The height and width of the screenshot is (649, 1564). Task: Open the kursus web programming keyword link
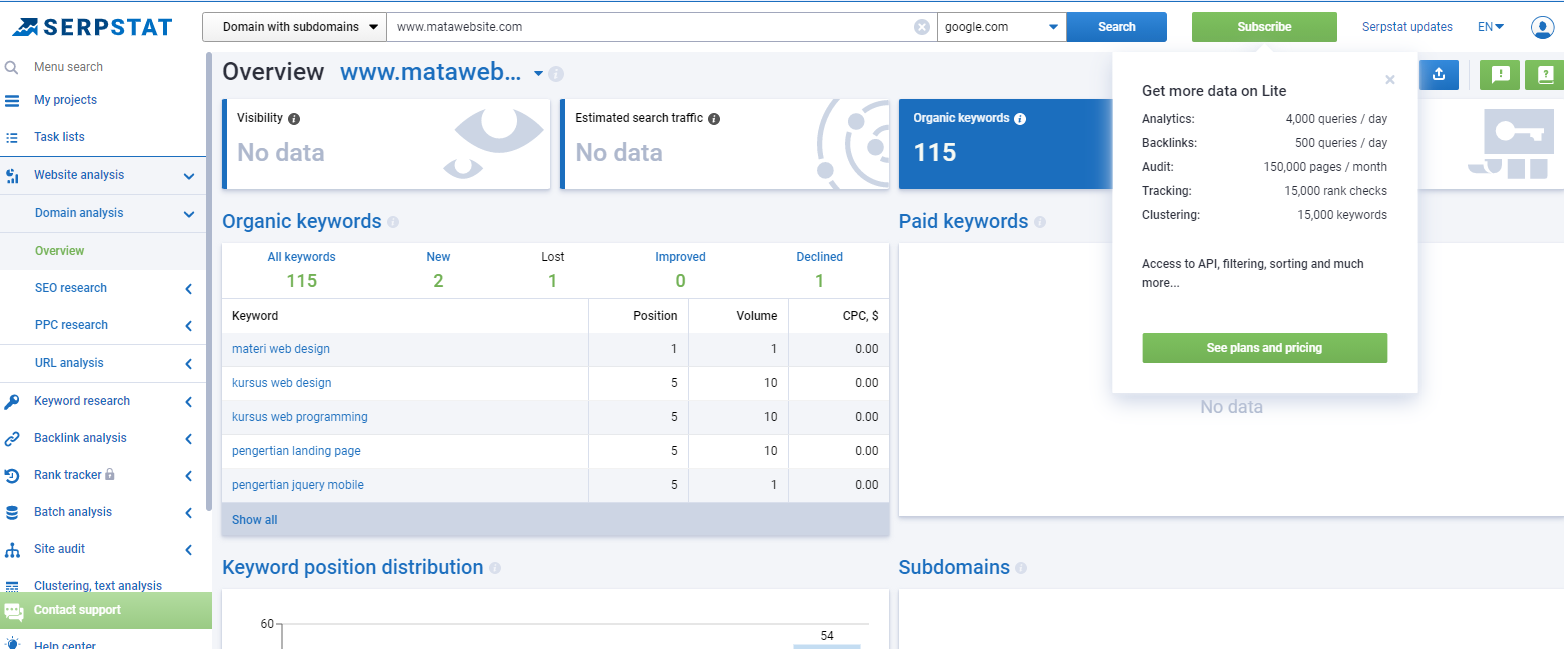coord(300,417)
